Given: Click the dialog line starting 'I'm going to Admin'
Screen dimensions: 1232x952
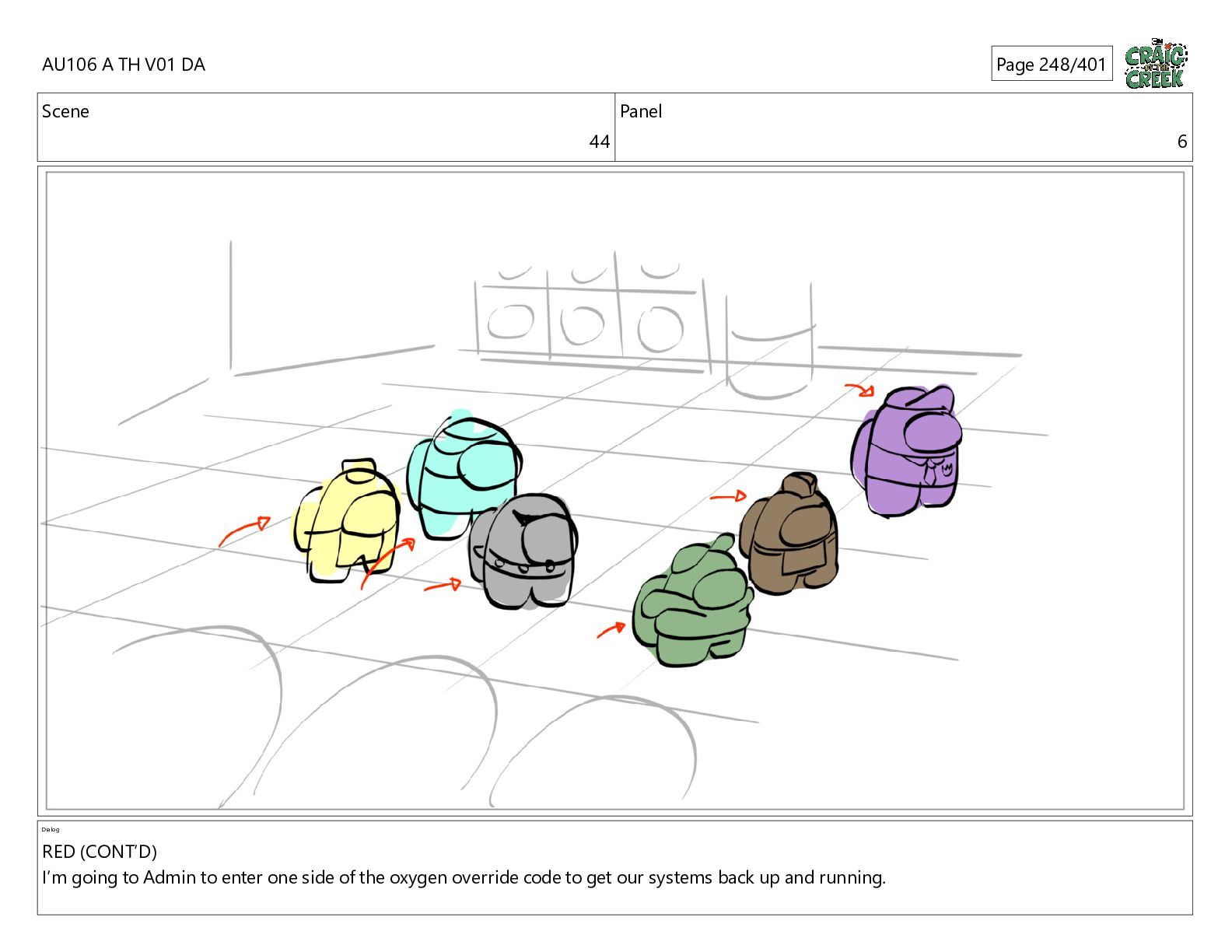Looking at the screenshot, I should tap(464, 878).
